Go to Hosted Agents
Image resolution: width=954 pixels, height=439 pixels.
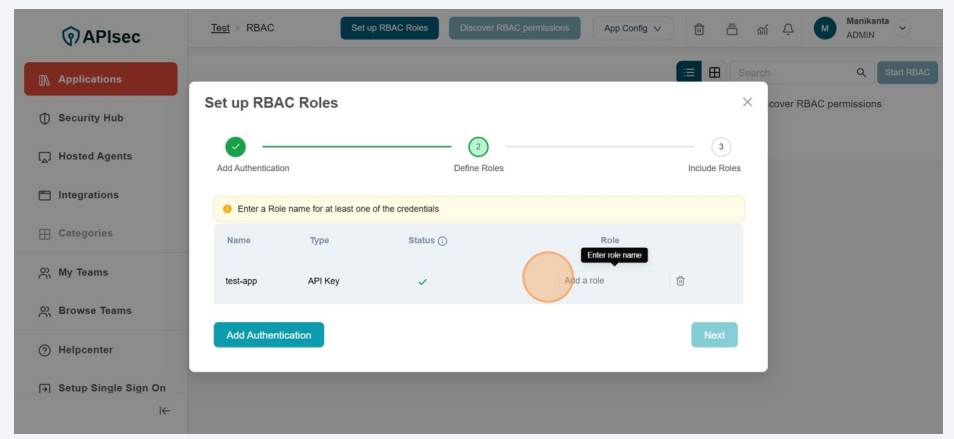pos(94,157)
